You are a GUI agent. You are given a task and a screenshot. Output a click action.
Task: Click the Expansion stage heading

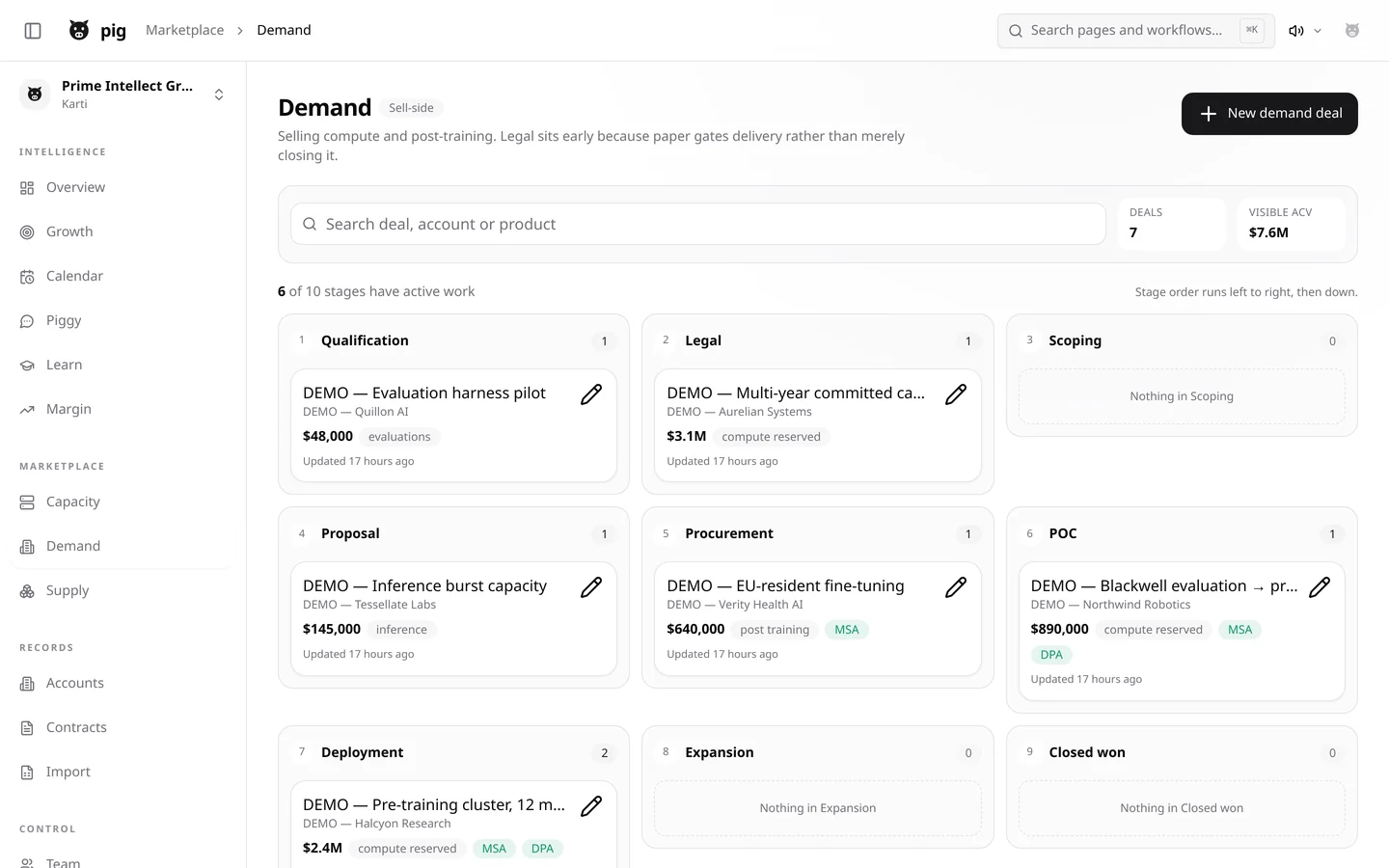tap(720, 752)
